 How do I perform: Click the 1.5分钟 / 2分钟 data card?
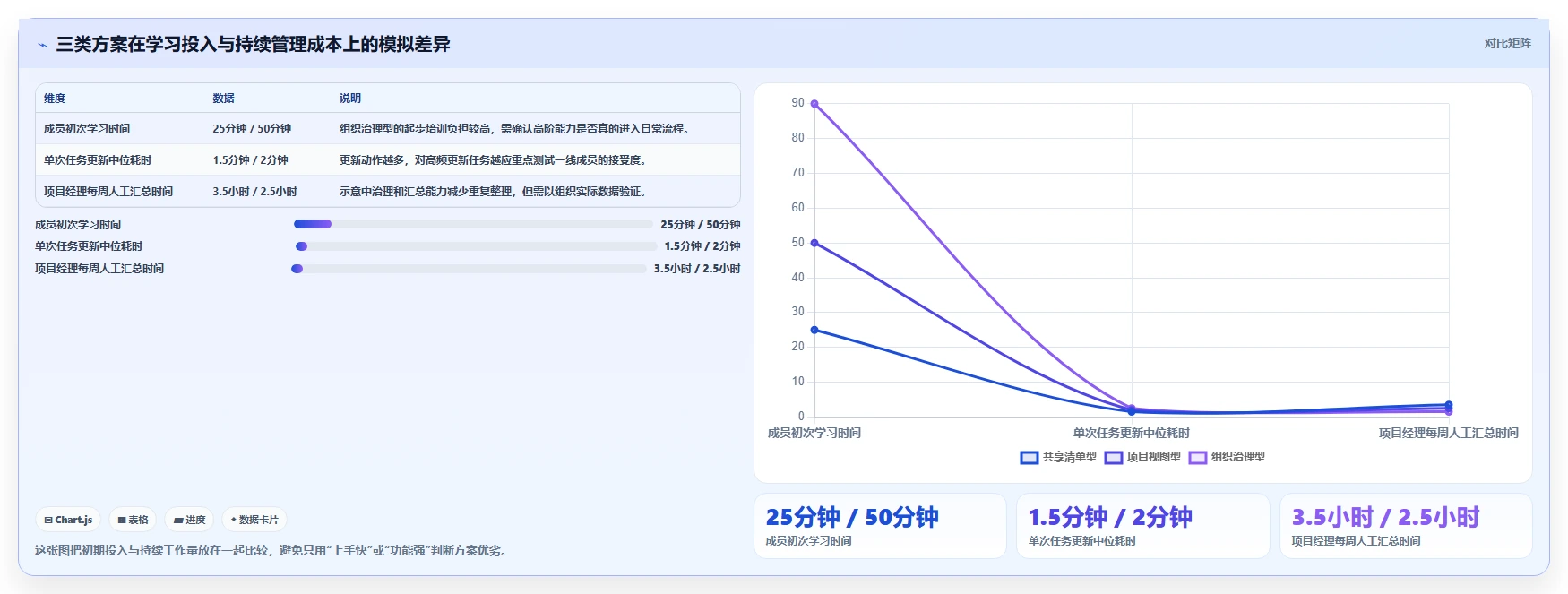click(x=1143, y=526)
